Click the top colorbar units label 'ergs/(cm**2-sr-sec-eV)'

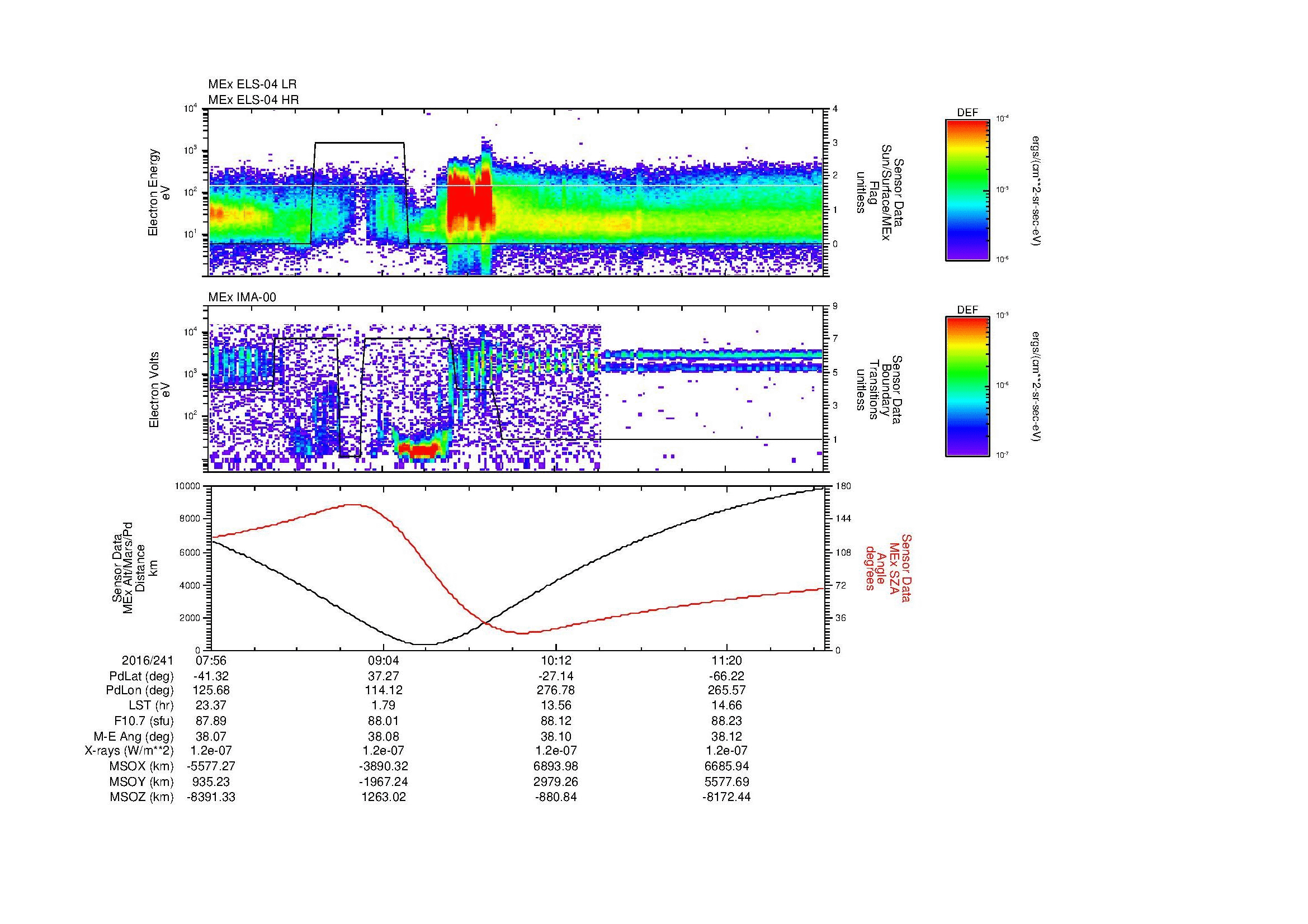coord(1037,191)
